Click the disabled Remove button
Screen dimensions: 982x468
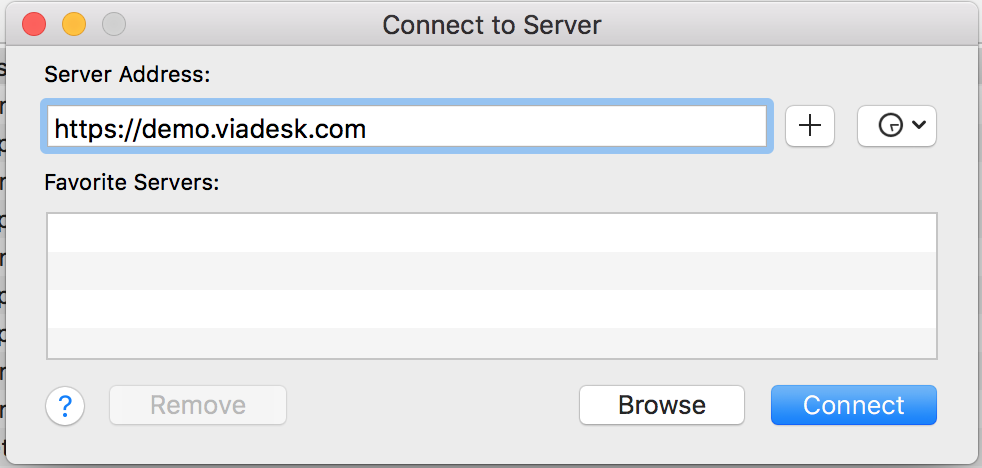pyautogui.click(x=198, y=405)
